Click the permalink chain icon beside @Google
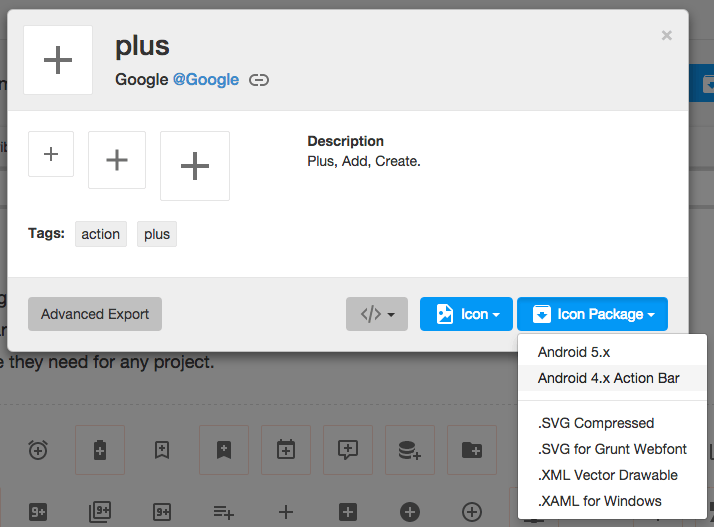 pos(259,80)
